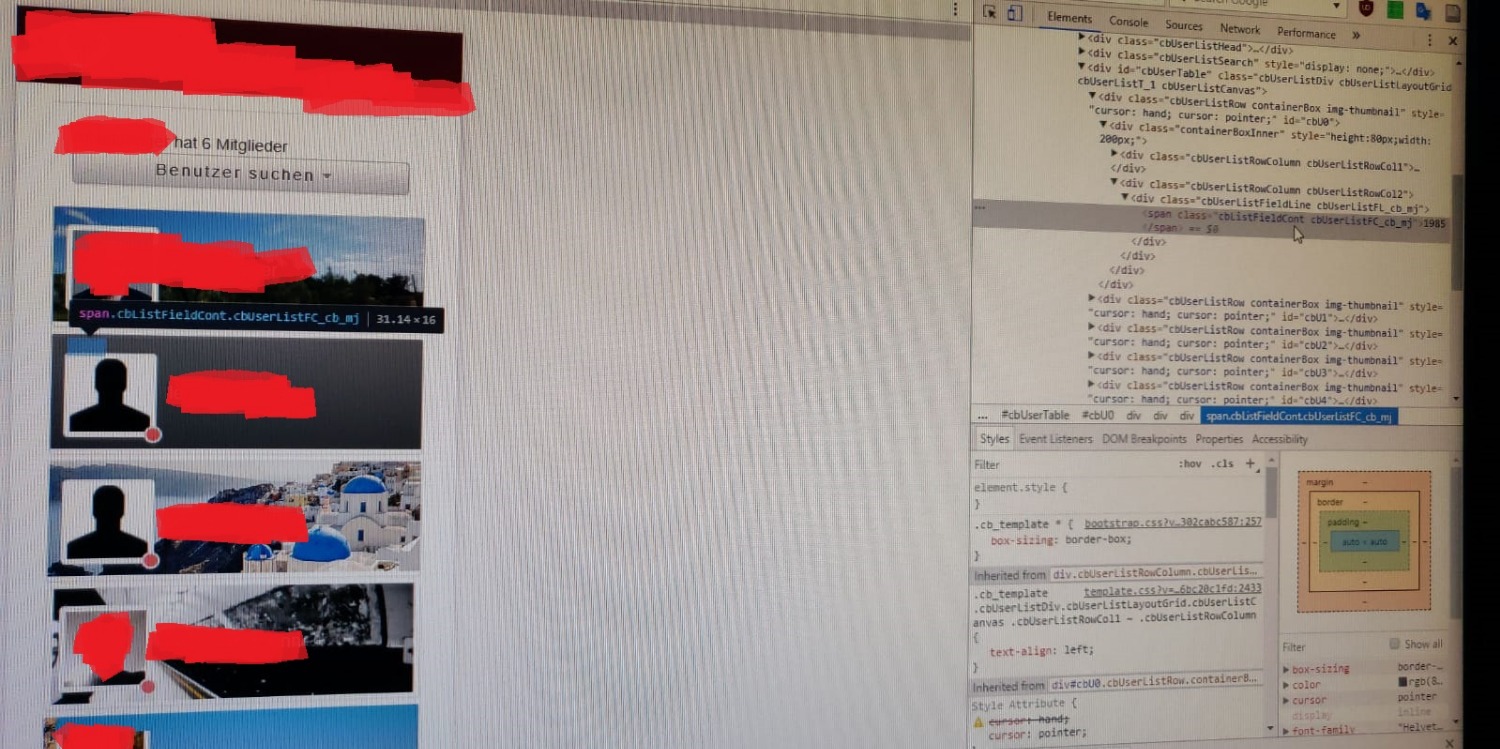Open the page's three-dot menu

956,8
